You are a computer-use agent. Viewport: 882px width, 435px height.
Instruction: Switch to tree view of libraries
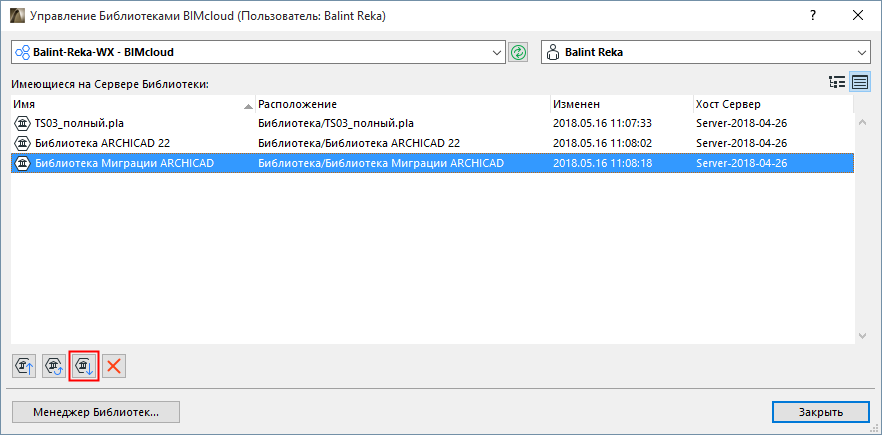coord(837,83)
